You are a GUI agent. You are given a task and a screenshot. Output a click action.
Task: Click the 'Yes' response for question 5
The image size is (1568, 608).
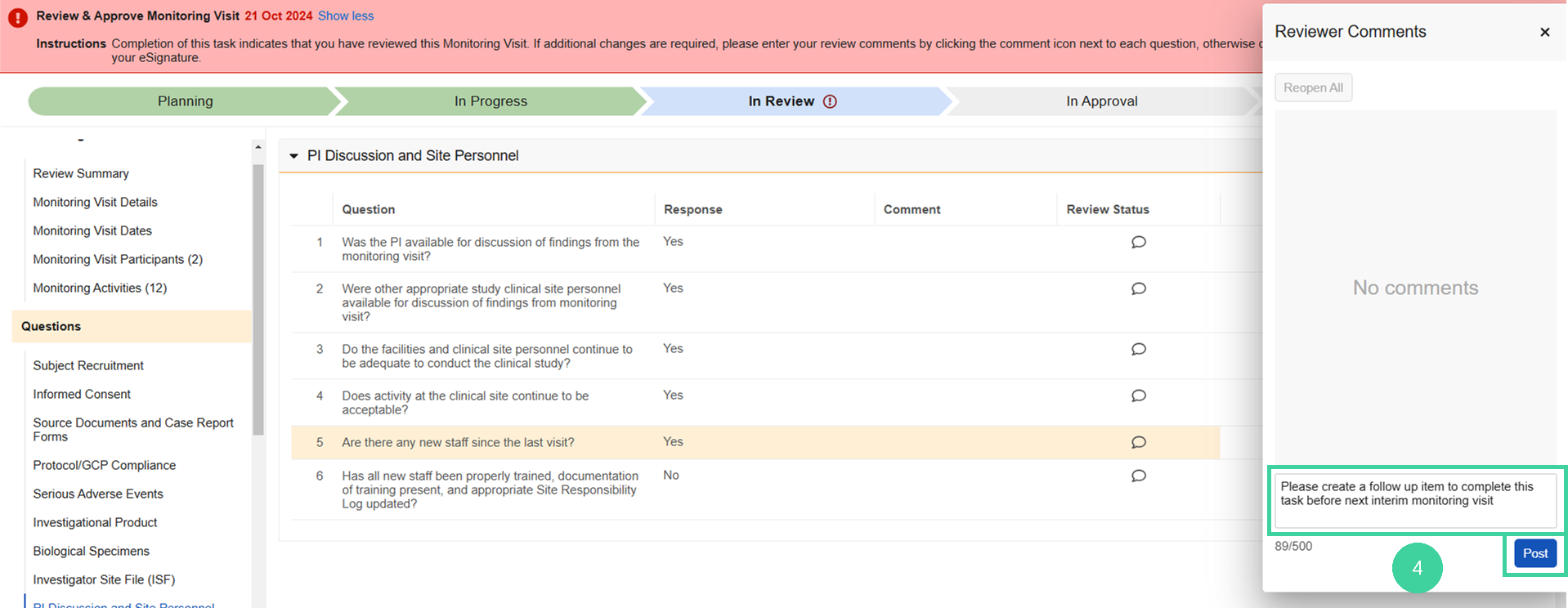coord(673,441)
